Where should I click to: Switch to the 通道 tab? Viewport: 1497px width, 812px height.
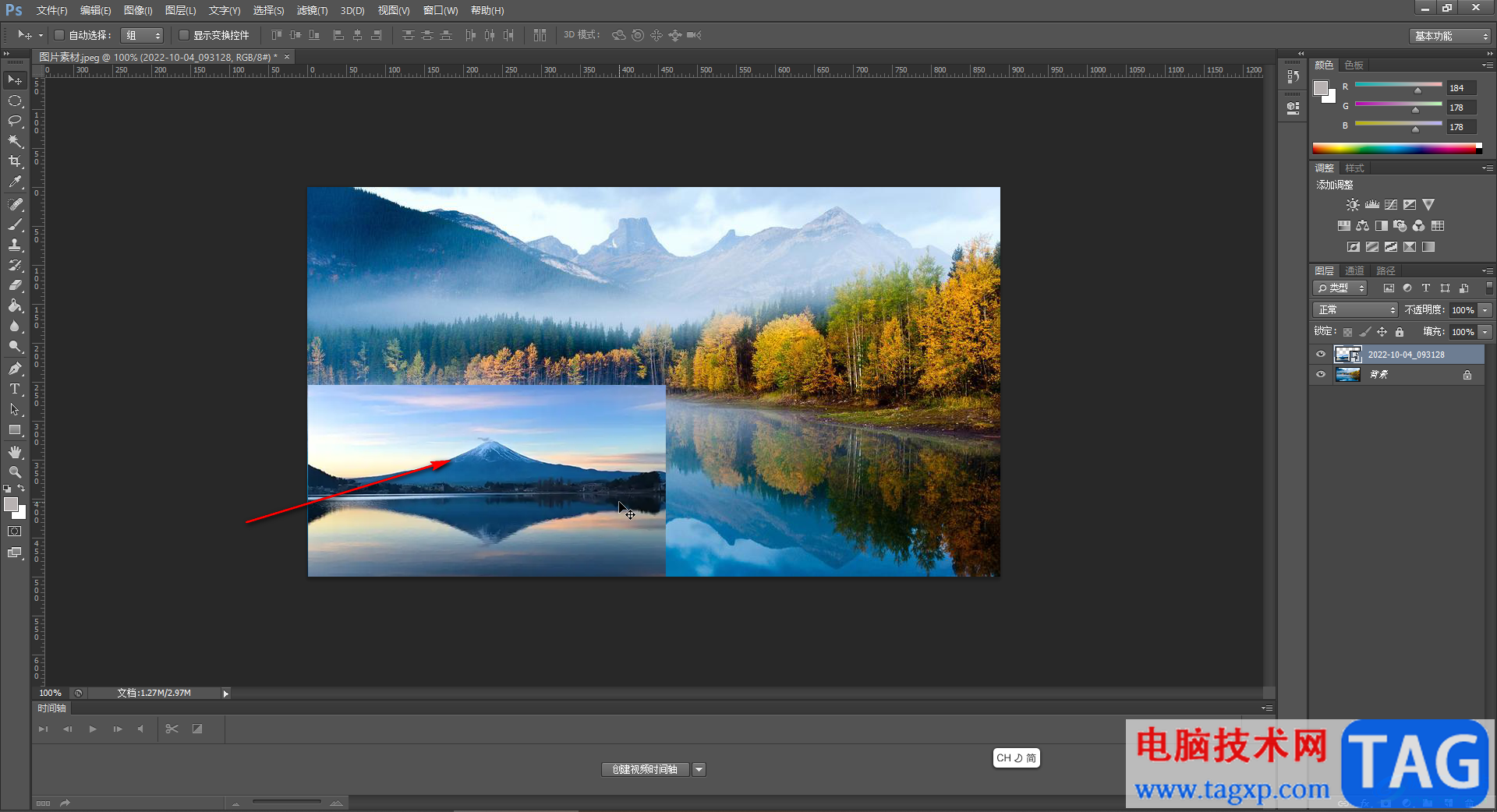pyautogui.click(x=1354, y=270)
